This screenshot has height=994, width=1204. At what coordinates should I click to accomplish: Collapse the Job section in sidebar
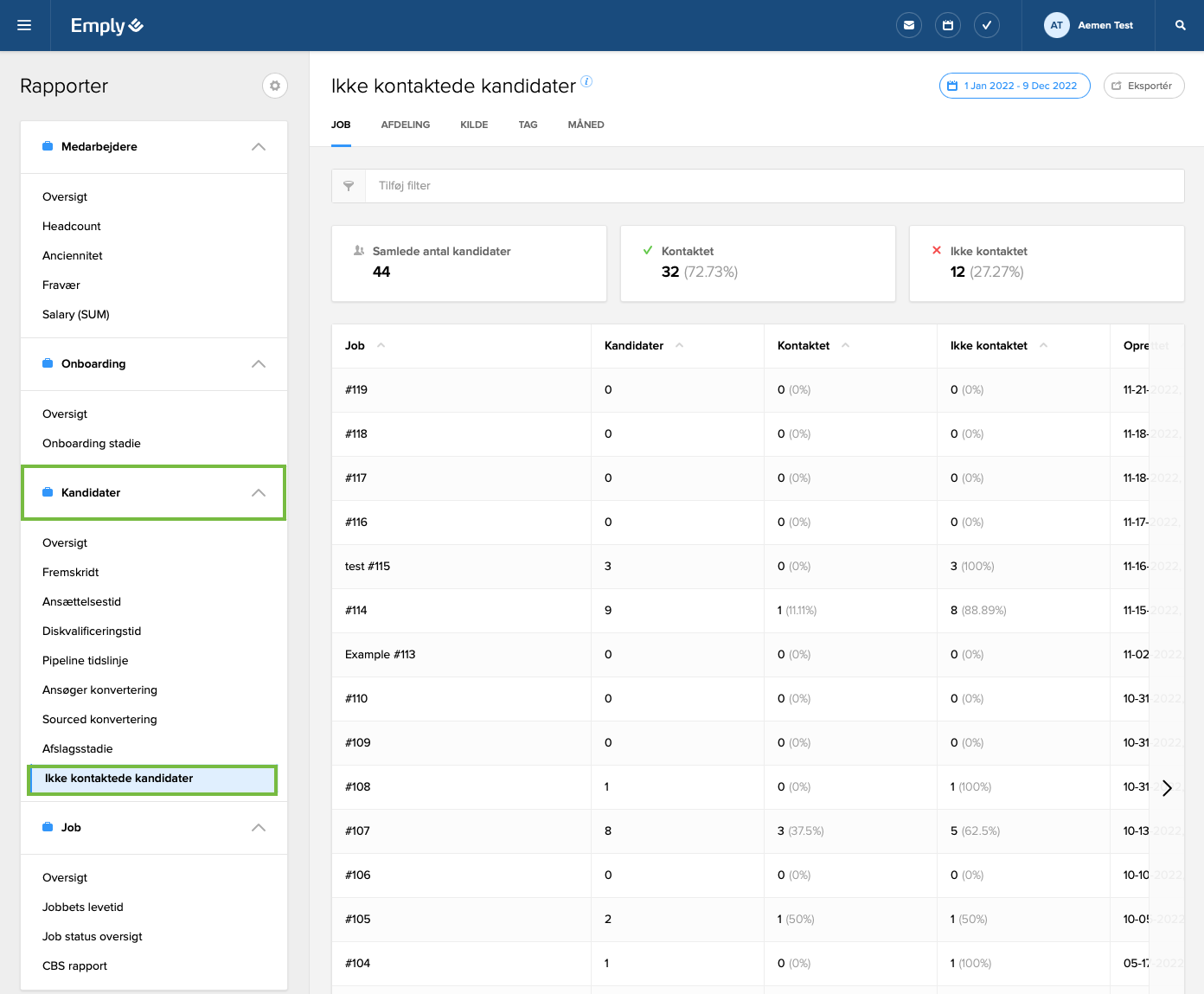[258, 828]
